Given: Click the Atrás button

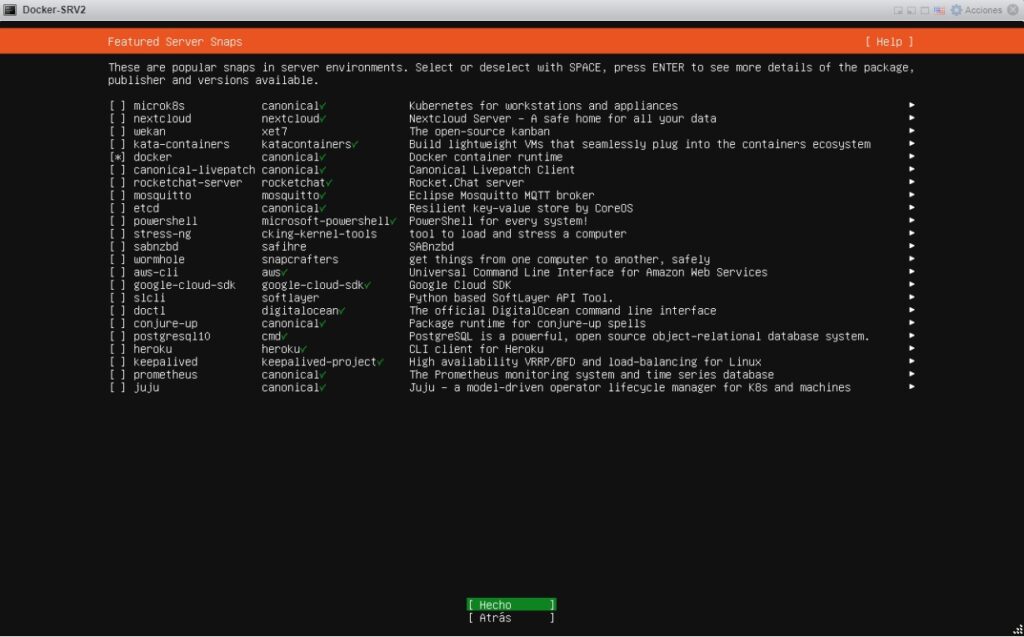Looking at the screenshot, I should click(511, 617).
